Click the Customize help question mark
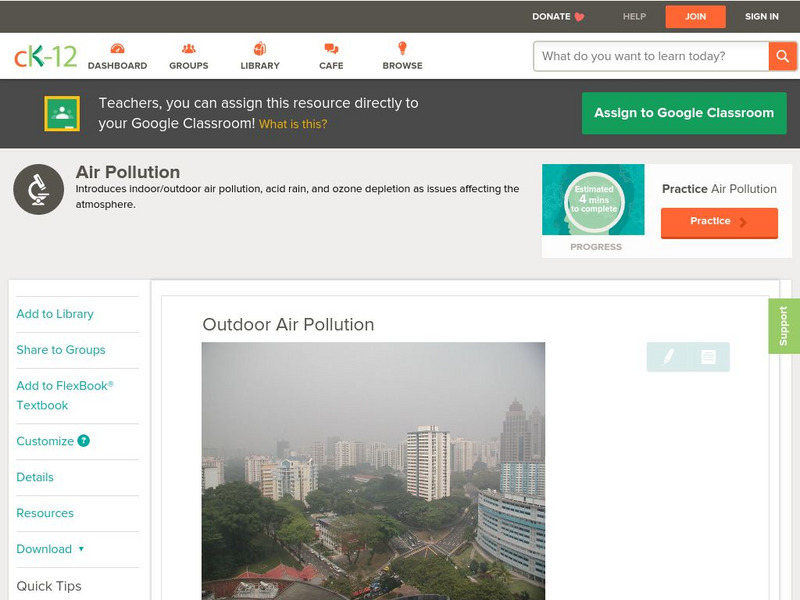The image size is (800, 600). (x=84, y=441)
